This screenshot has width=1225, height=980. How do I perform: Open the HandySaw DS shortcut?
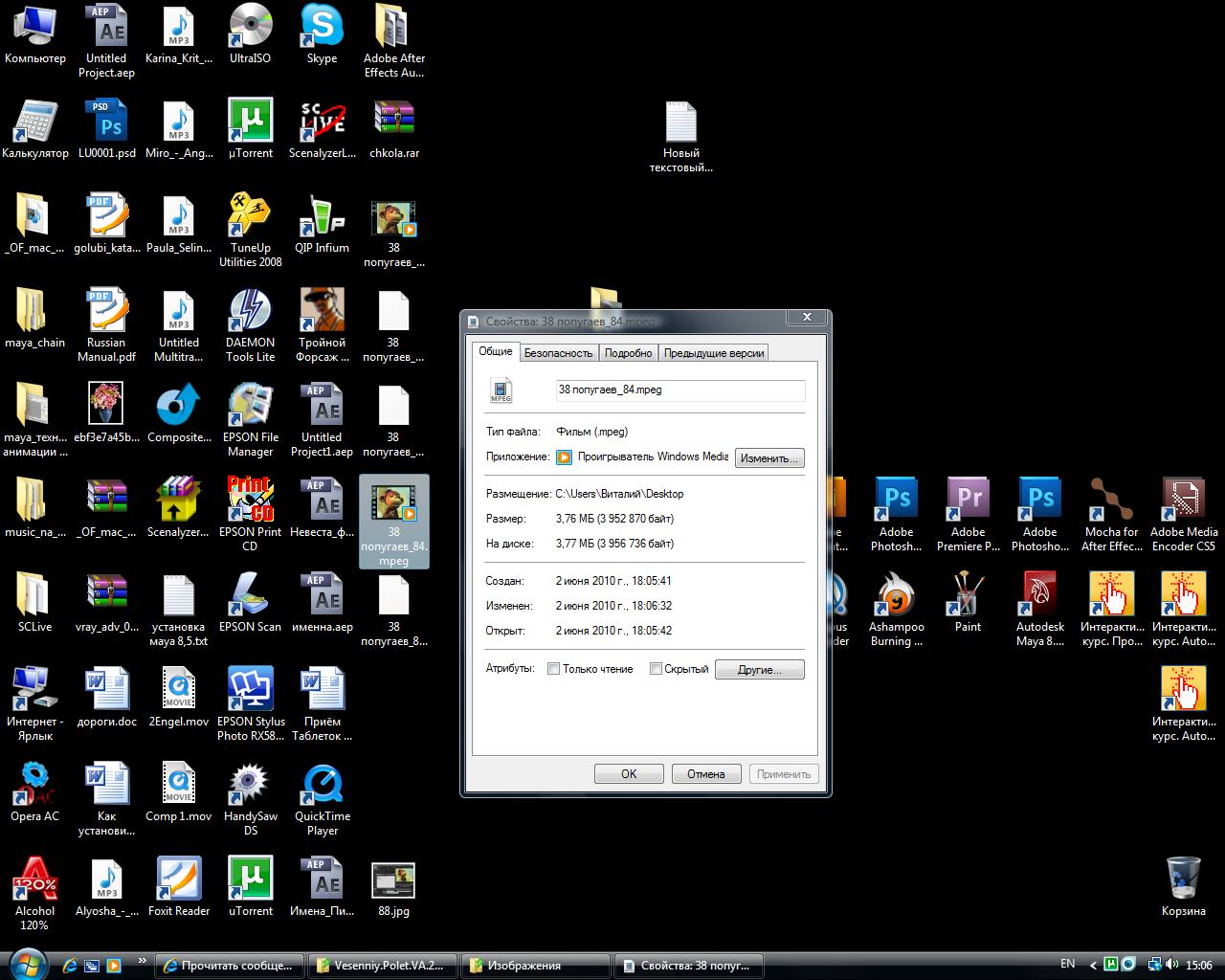(250, 798)
